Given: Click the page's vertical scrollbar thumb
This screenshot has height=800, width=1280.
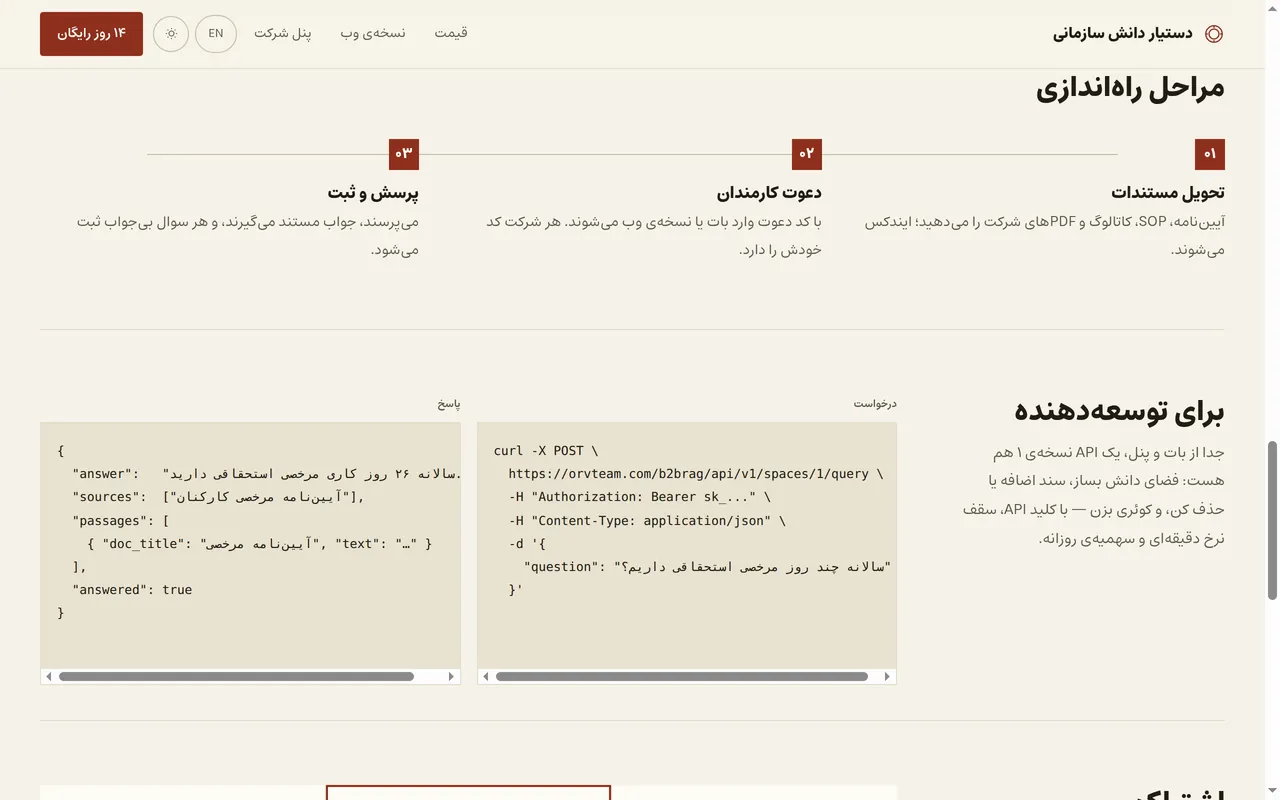Looking at the screenshot, I should tap(1273, 520).
